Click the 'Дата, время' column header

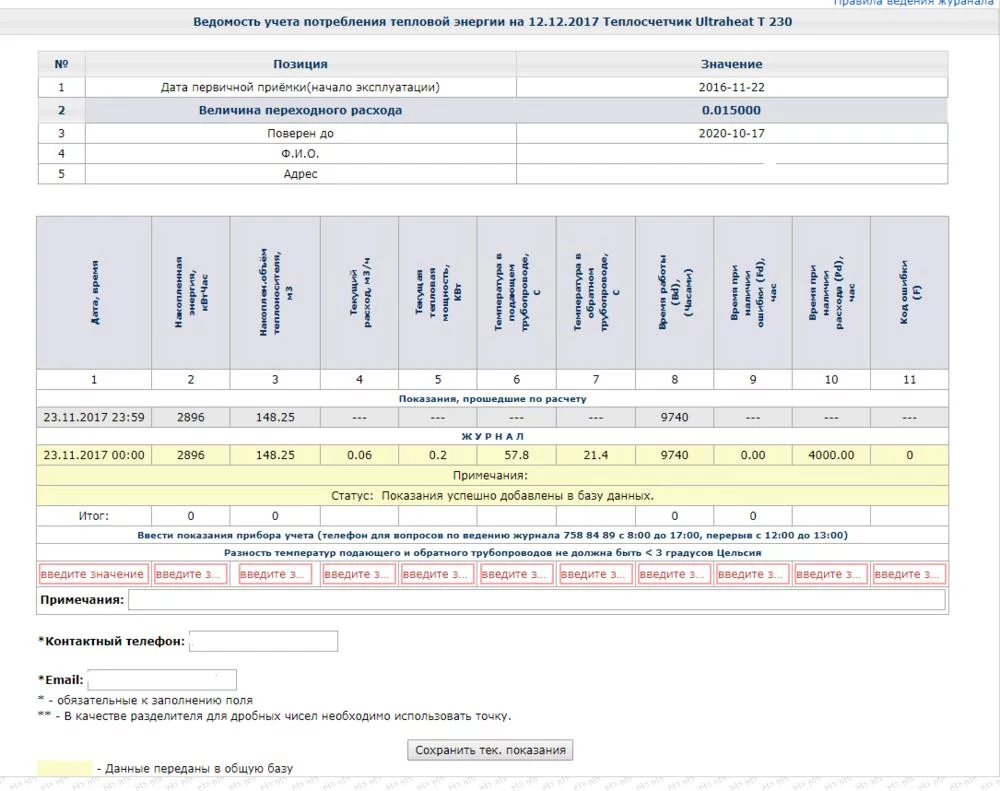[94, 293]
